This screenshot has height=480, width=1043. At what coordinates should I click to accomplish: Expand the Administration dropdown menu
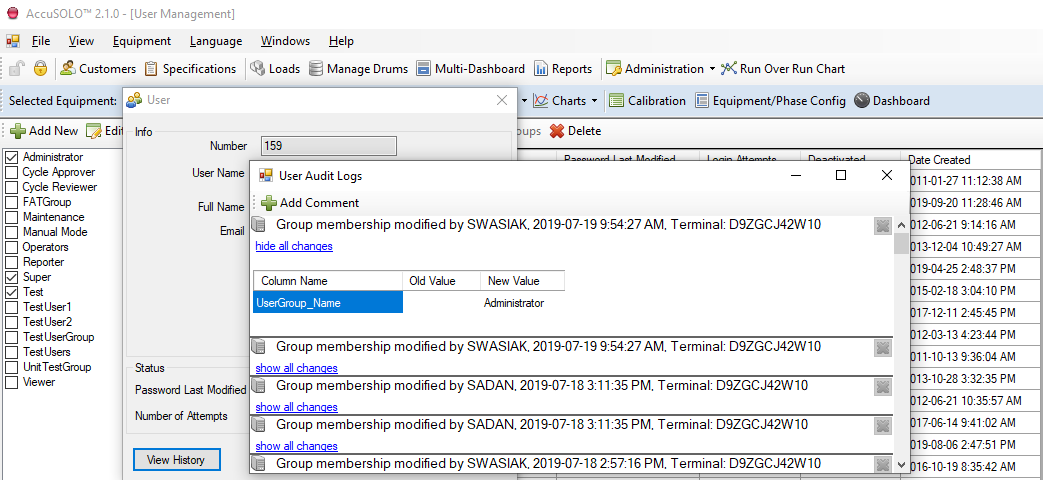712,70
